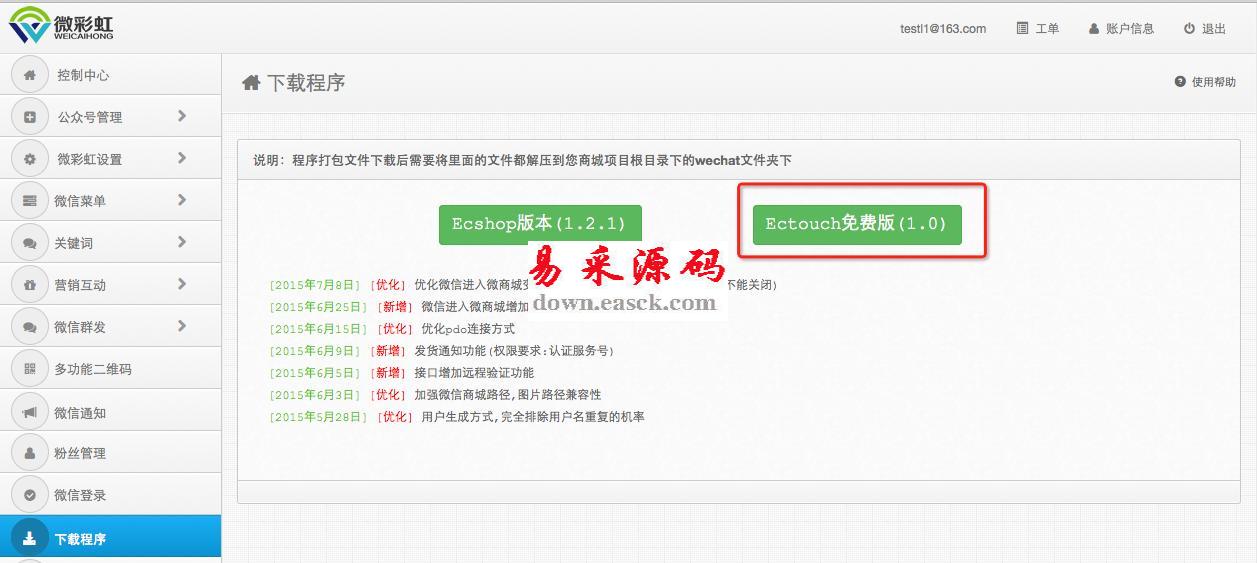The width and height of the screenshot is (1257, 563).
Task: Expand the 关键词 chevron
Action: pos(182,242)
